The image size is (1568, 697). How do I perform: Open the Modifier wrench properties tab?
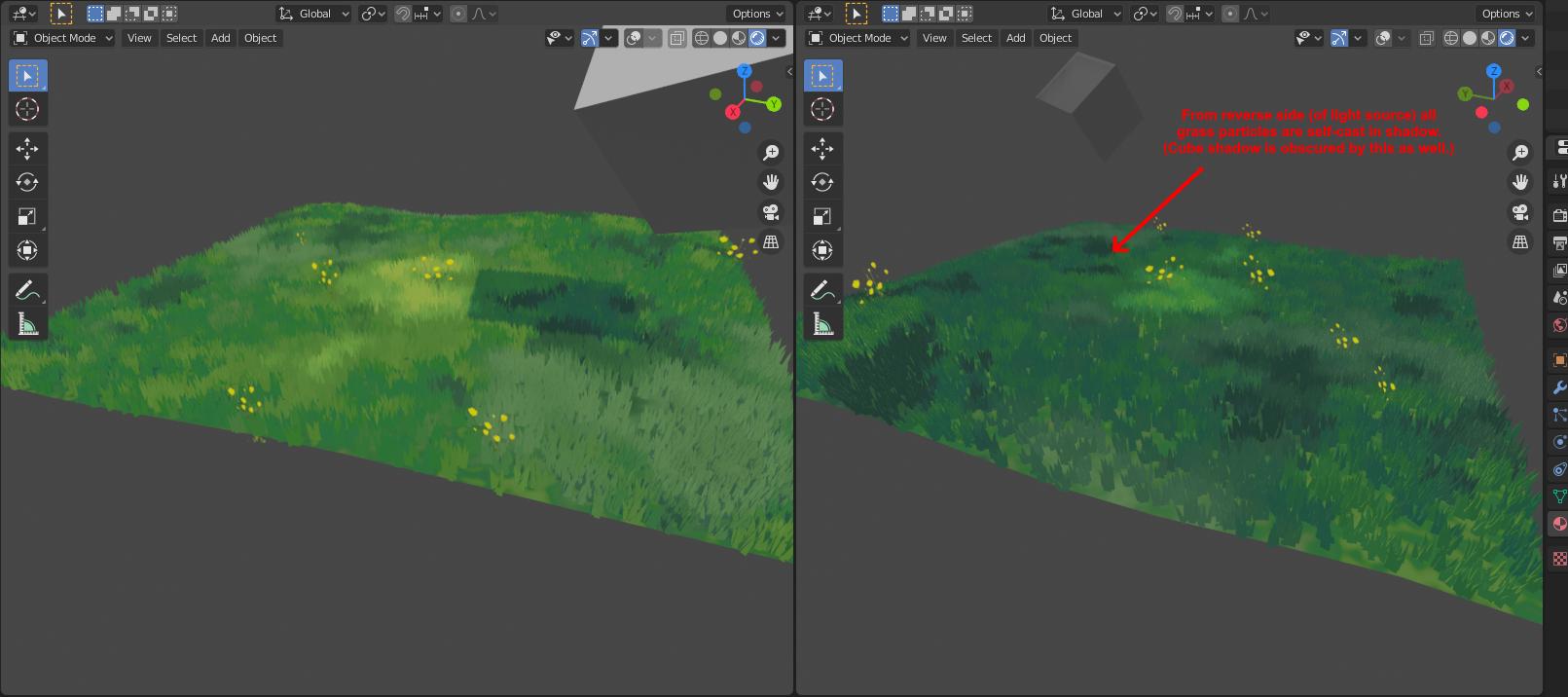(x=1558, y=387)
